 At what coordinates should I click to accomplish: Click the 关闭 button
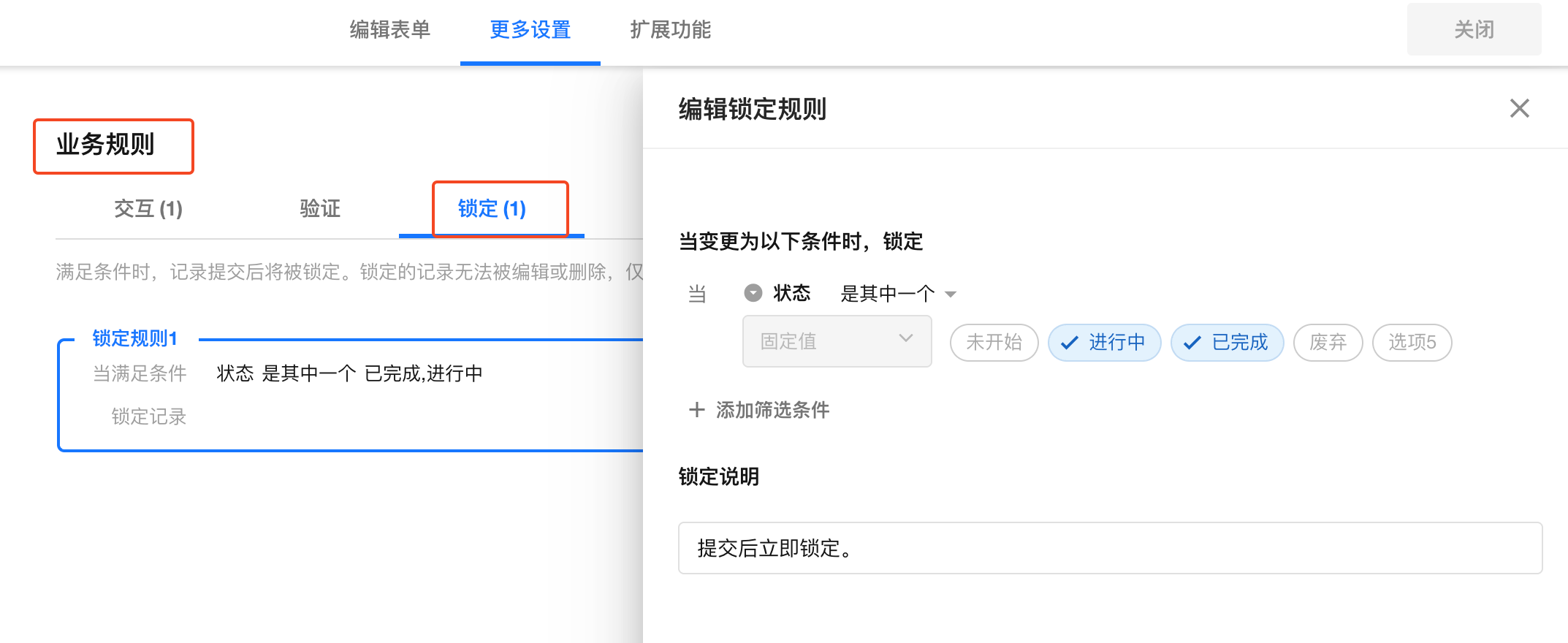[1474, 30]
